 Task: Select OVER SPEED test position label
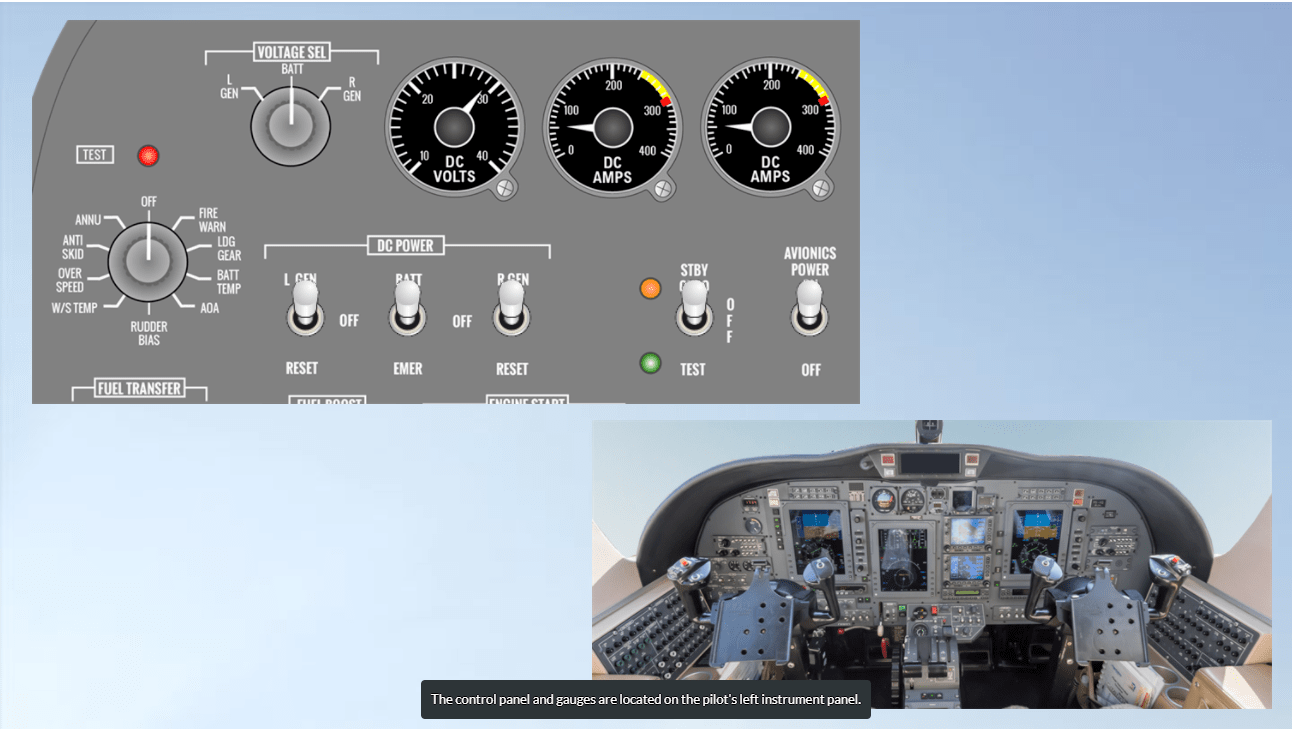click(70, 280)
